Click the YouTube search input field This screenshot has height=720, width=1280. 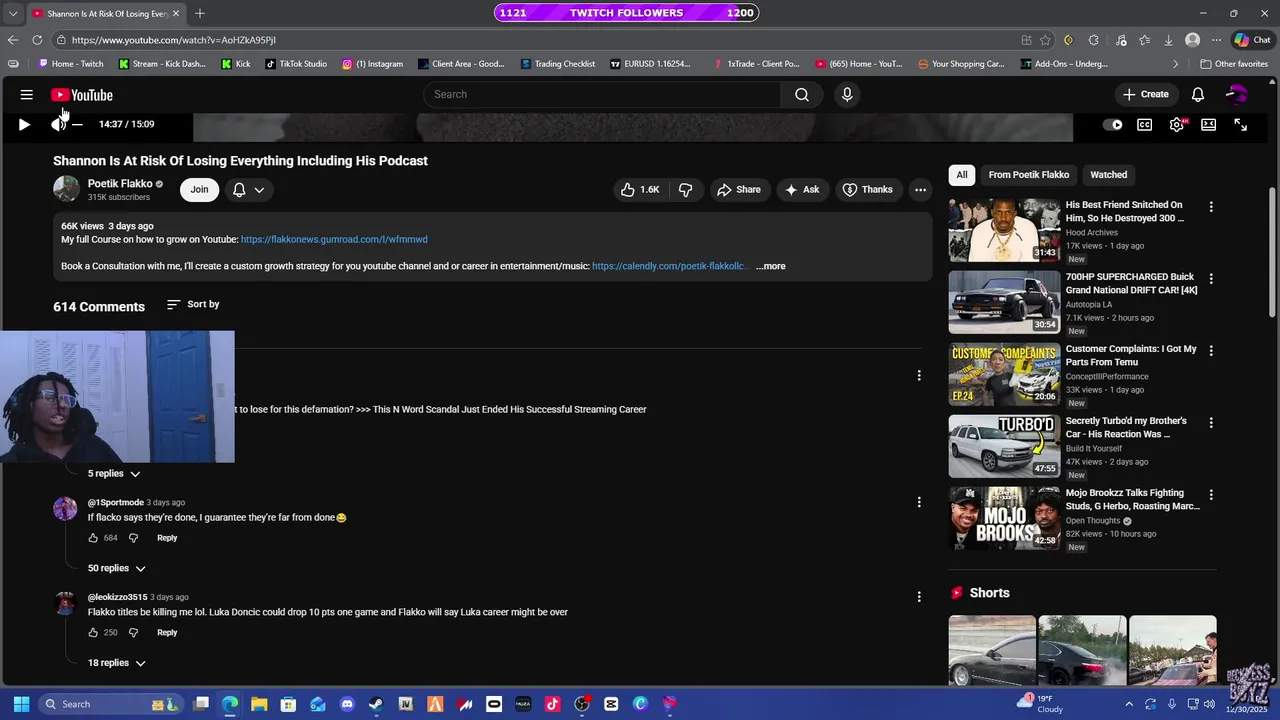[602, 94]
